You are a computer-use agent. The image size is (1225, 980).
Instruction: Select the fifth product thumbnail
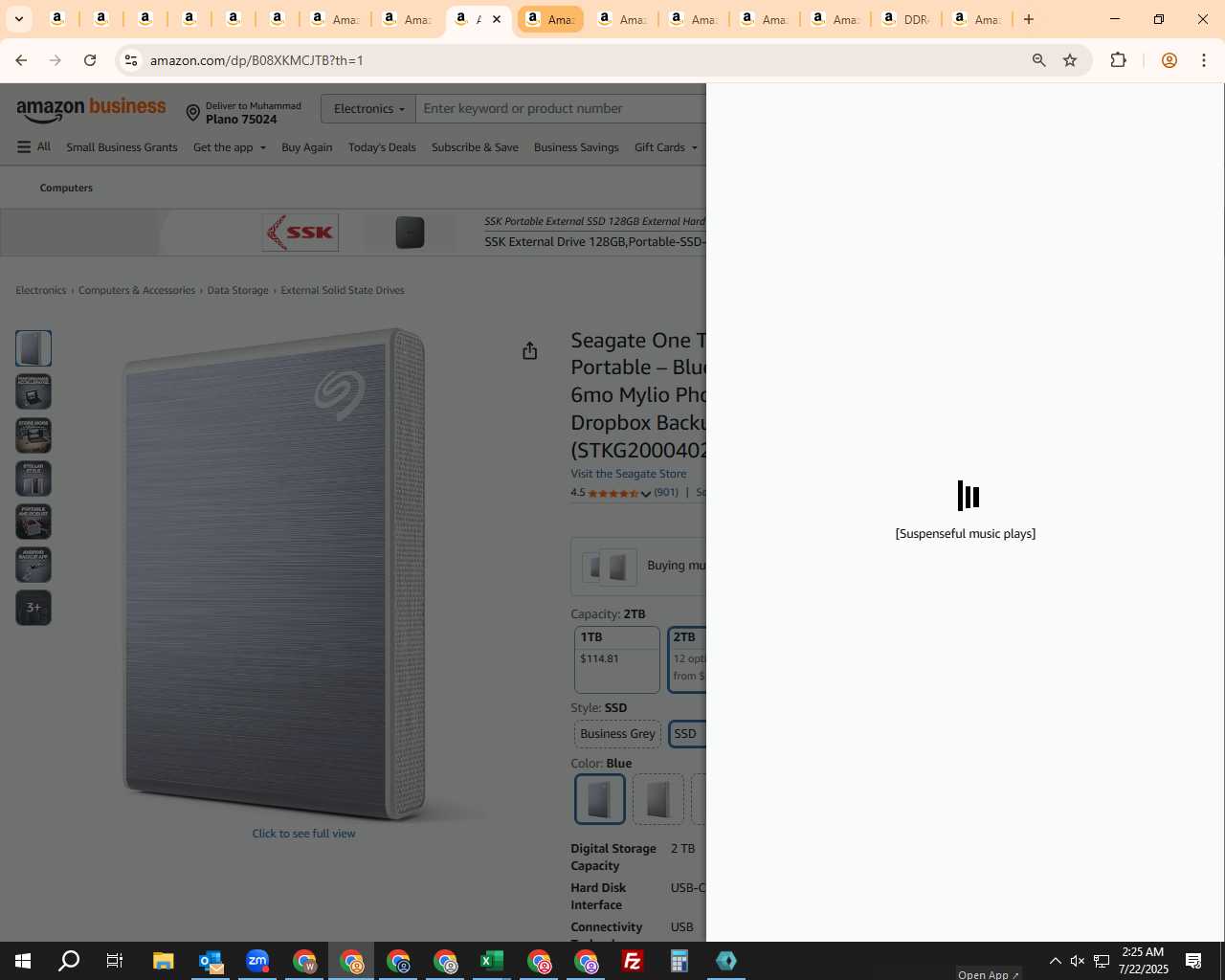[x=33, y=522]
